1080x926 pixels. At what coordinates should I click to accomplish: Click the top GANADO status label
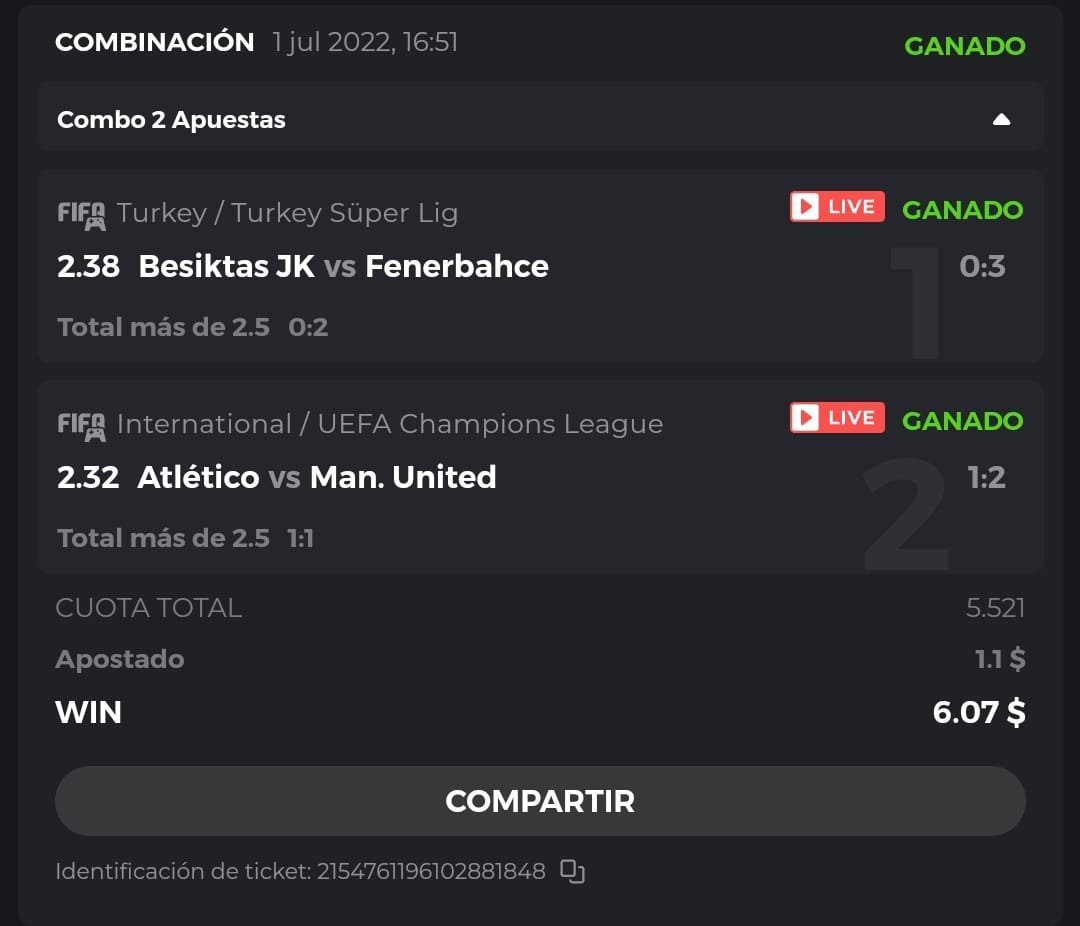coord(964,46)
